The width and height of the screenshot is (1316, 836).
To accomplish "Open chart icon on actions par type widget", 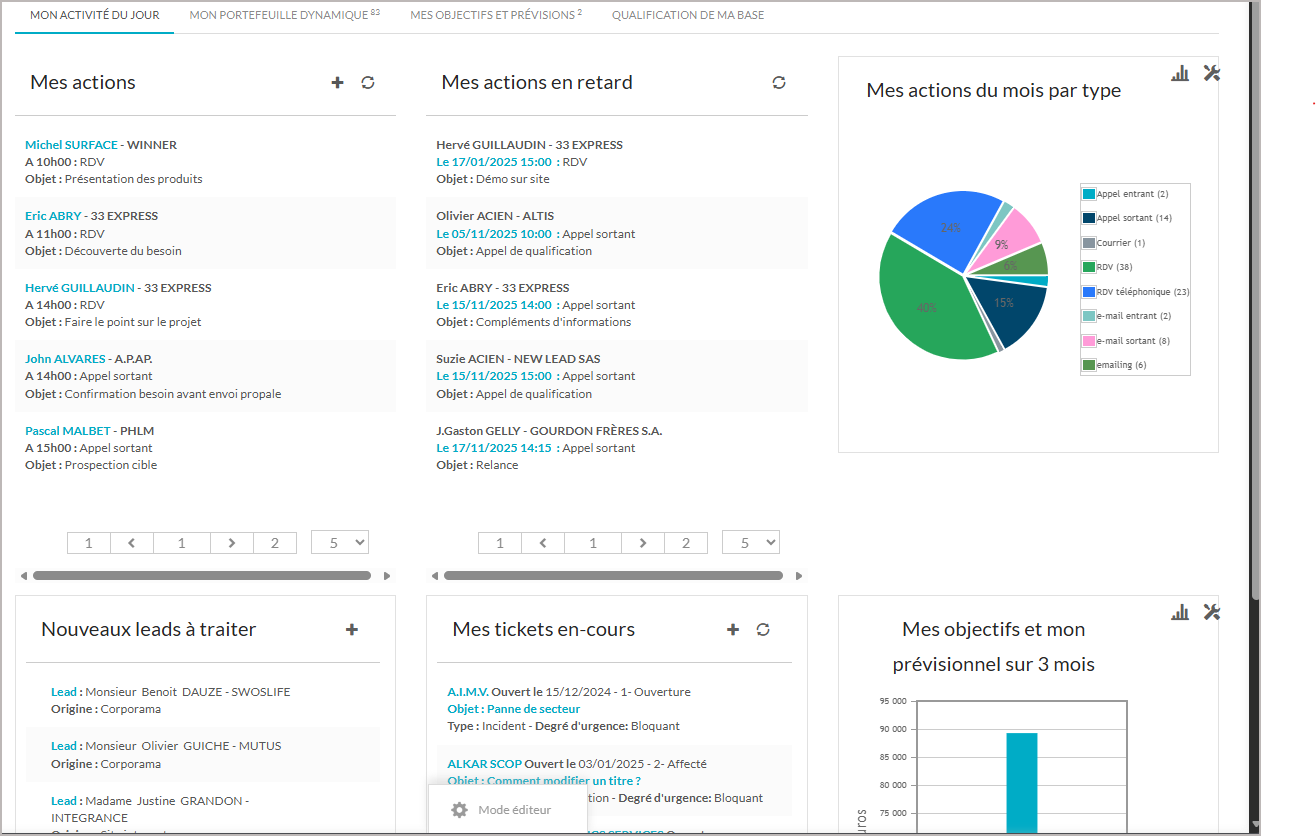I will pyautogui.click(x=1180, y=73).
